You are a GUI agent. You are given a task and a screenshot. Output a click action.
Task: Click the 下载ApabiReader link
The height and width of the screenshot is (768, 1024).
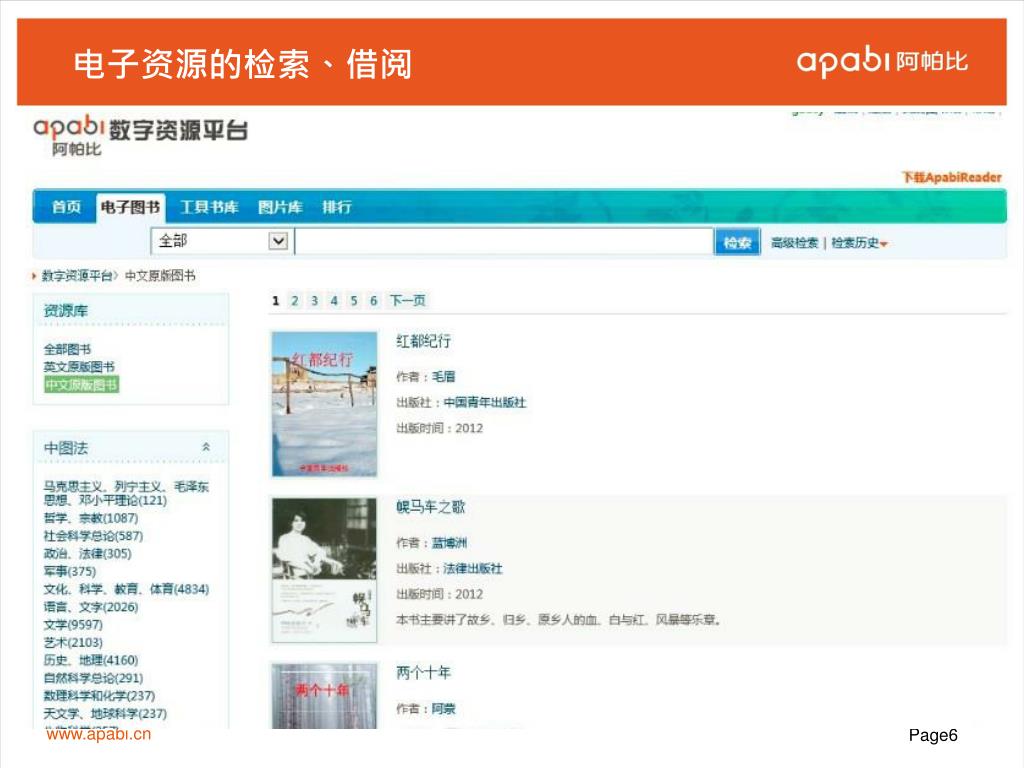[952, 177]
